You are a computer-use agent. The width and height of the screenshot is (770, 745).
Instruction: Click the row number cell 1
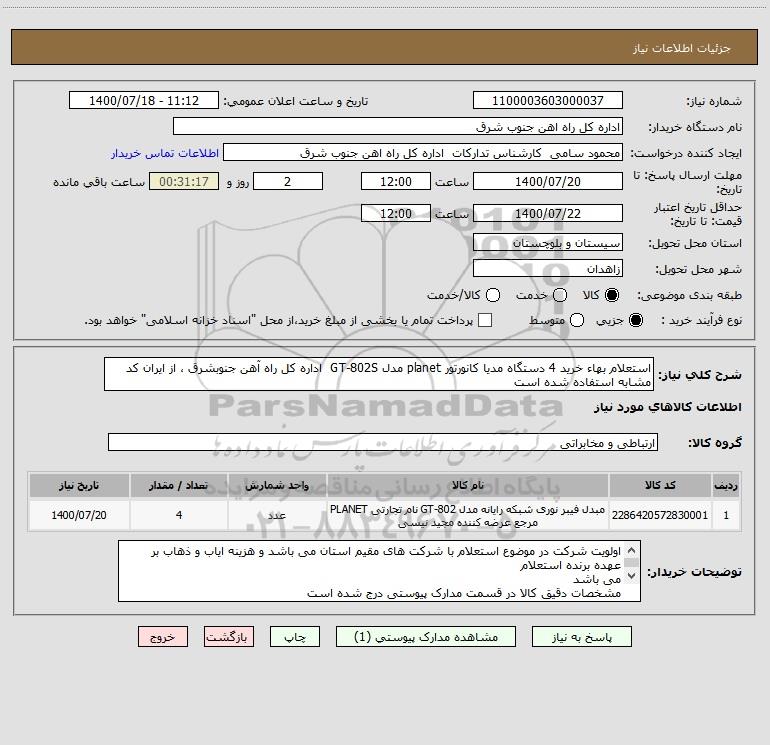726,515
